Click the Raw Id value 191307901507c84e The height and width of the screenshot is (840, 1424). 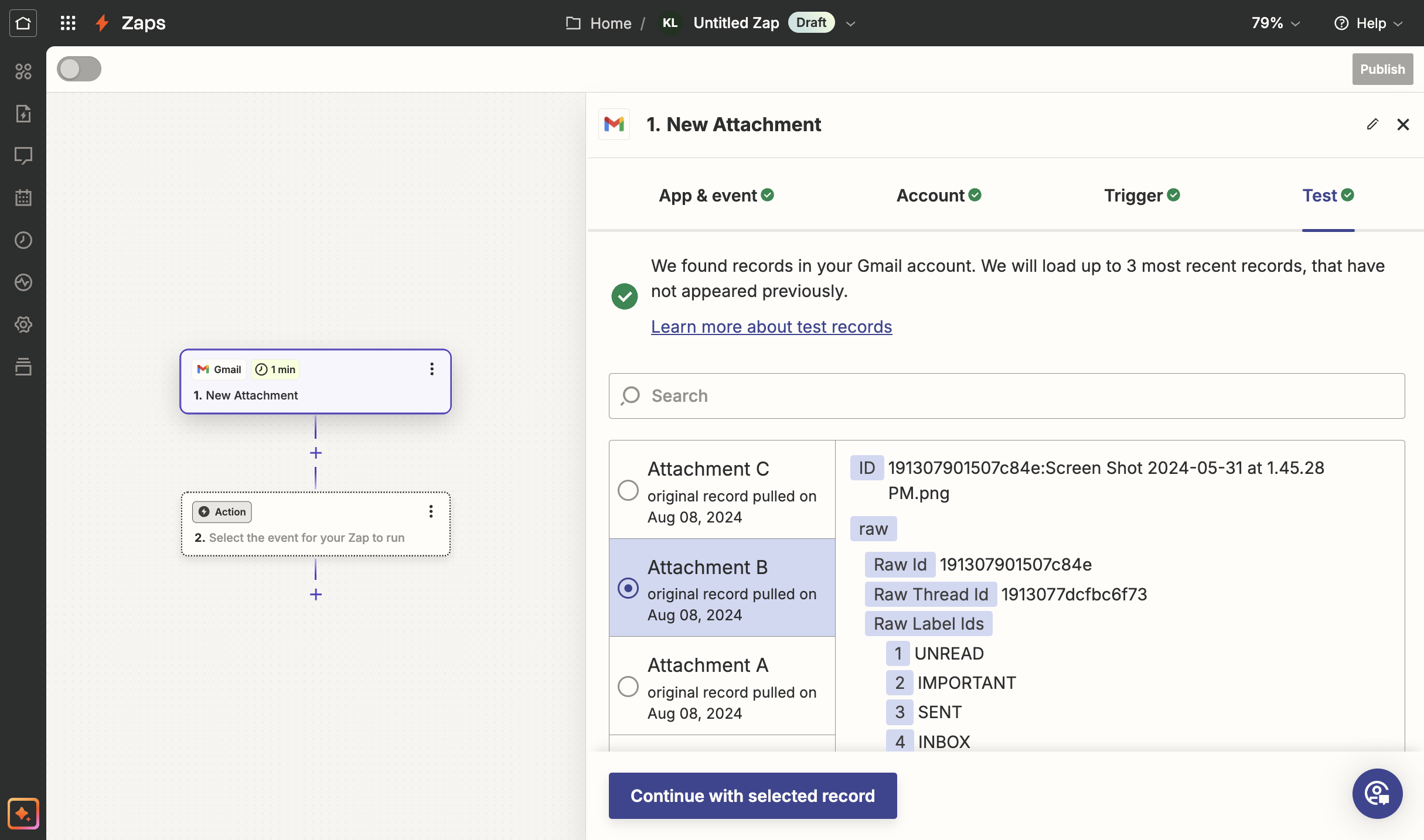[x=1016, y=565]
